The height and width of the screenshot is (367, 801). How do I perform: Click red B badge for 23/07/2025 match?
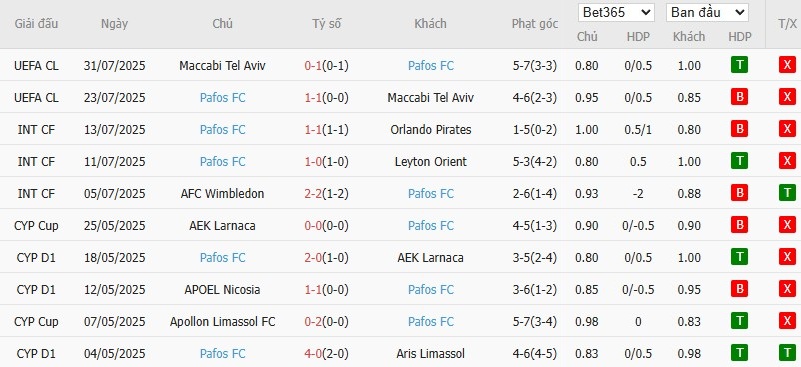739,97
